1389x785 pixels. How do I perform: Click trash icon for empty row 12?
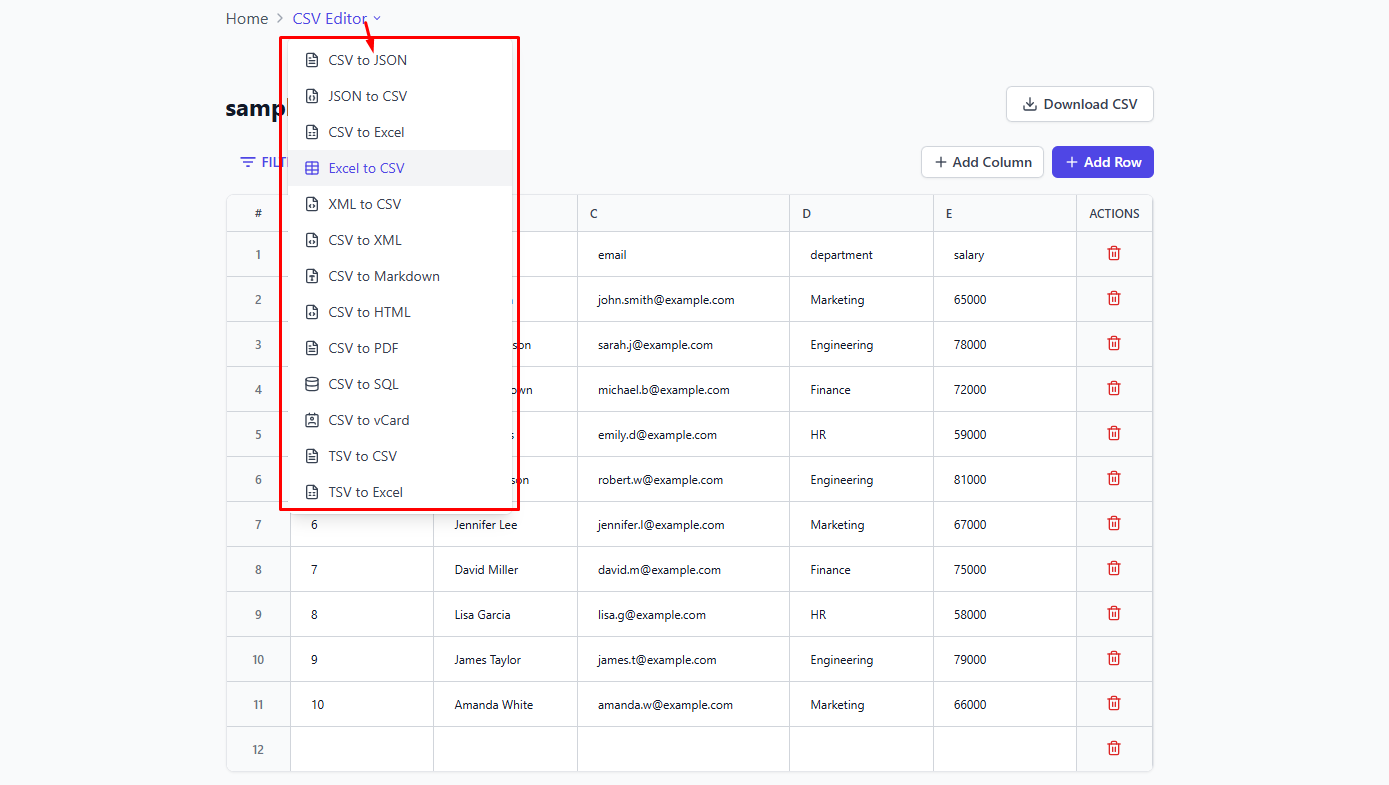pos(1114,749)
